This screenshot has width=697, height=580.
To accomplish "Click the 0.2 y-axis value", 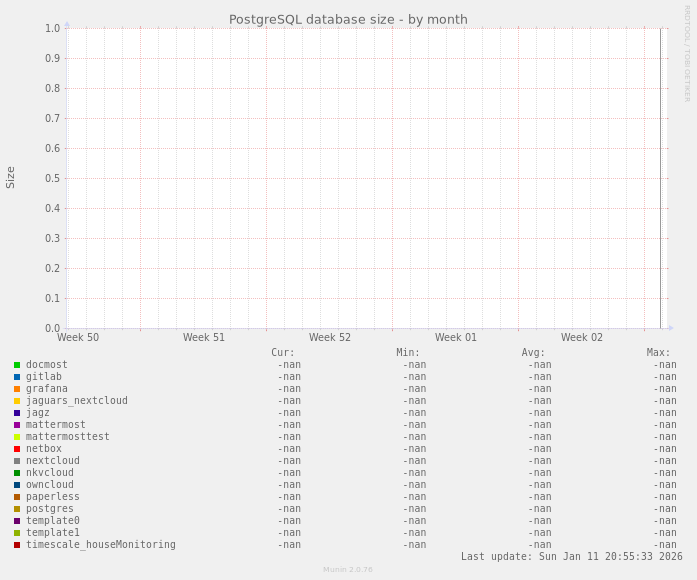I will coord(52,268).
